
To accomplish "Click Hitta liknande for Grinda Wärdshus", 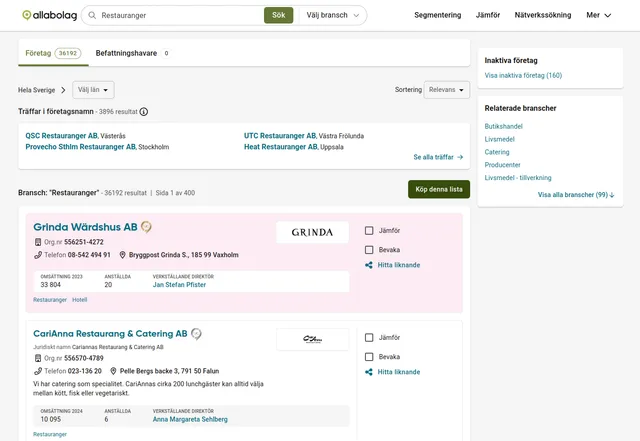I will pyautogui.click(x=399, y=265).
